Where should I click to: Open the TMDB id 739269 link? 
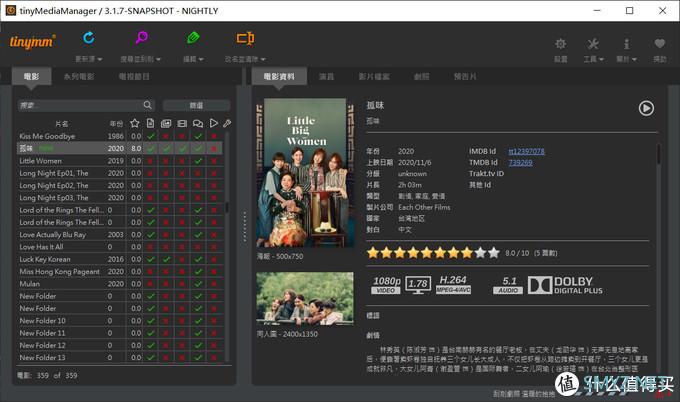tap(520, 163)
